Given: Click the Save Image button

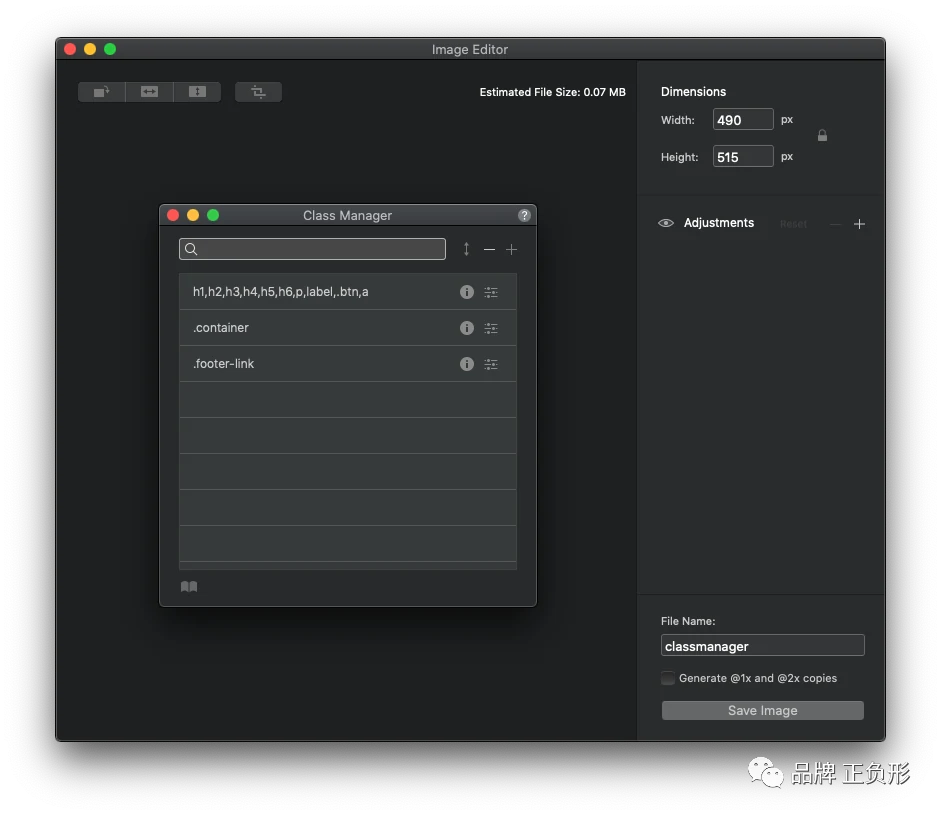Looking at the screenshot, I should point(762,711).
